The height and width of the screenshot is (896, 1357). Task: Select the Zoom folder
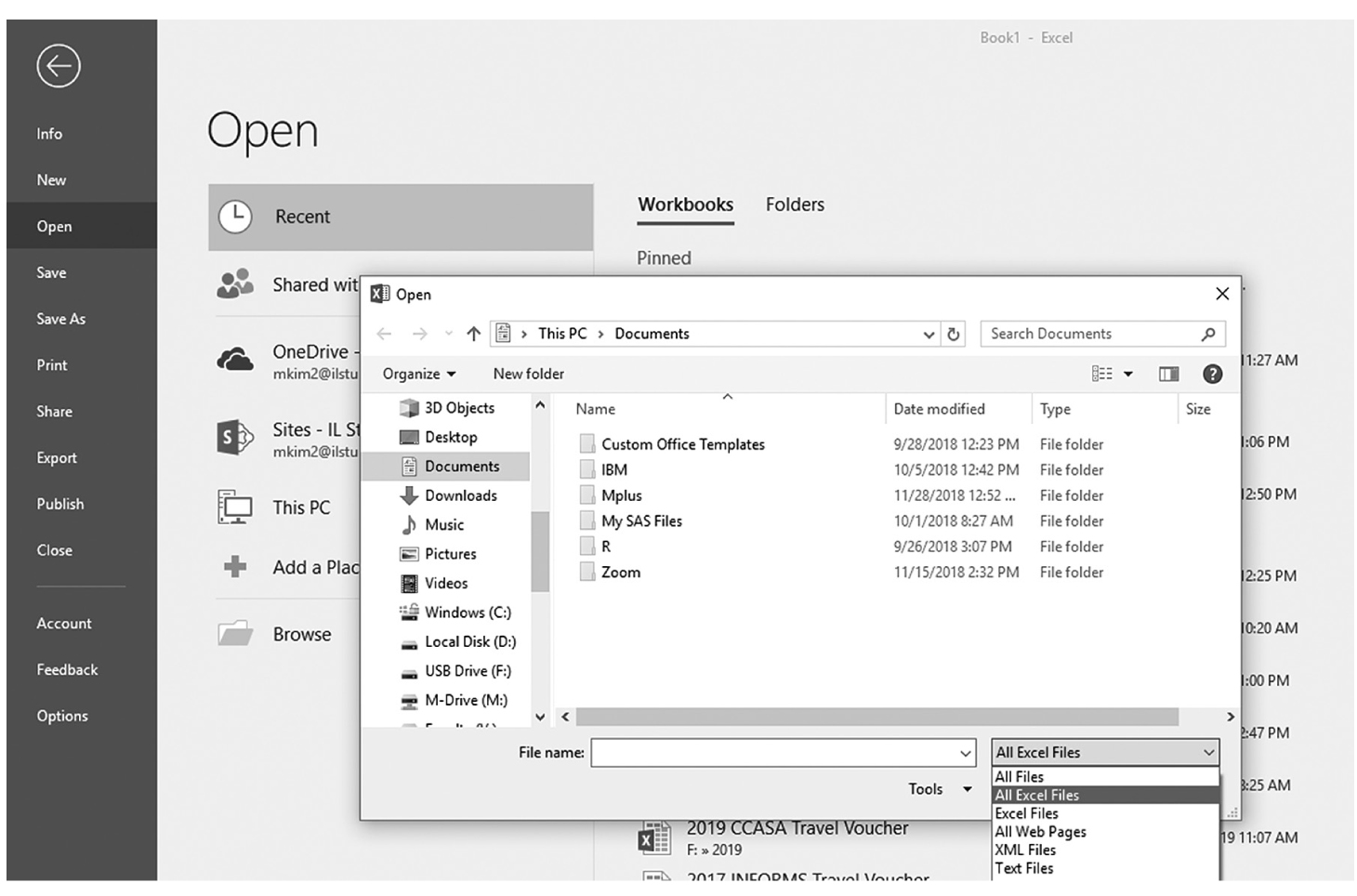[x=620, y=573]
